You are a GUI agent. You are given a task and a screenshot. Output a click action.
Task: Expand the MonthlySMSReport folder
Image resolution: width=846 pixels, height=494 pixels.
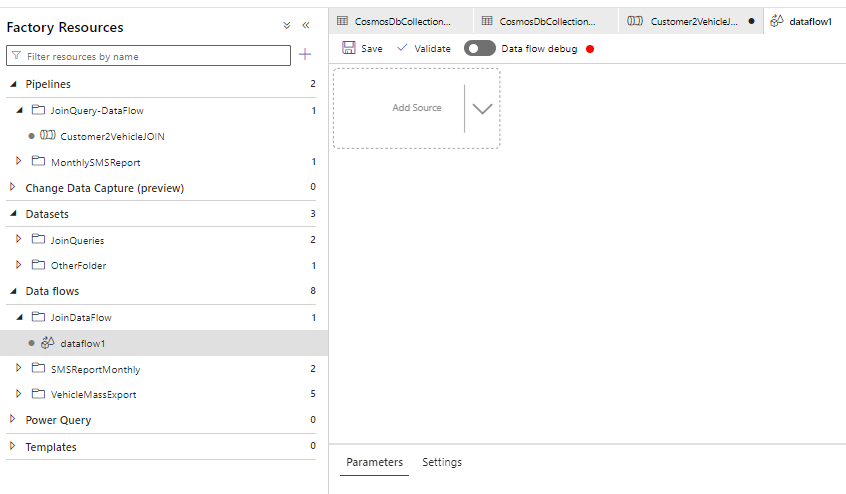(19, 162)
